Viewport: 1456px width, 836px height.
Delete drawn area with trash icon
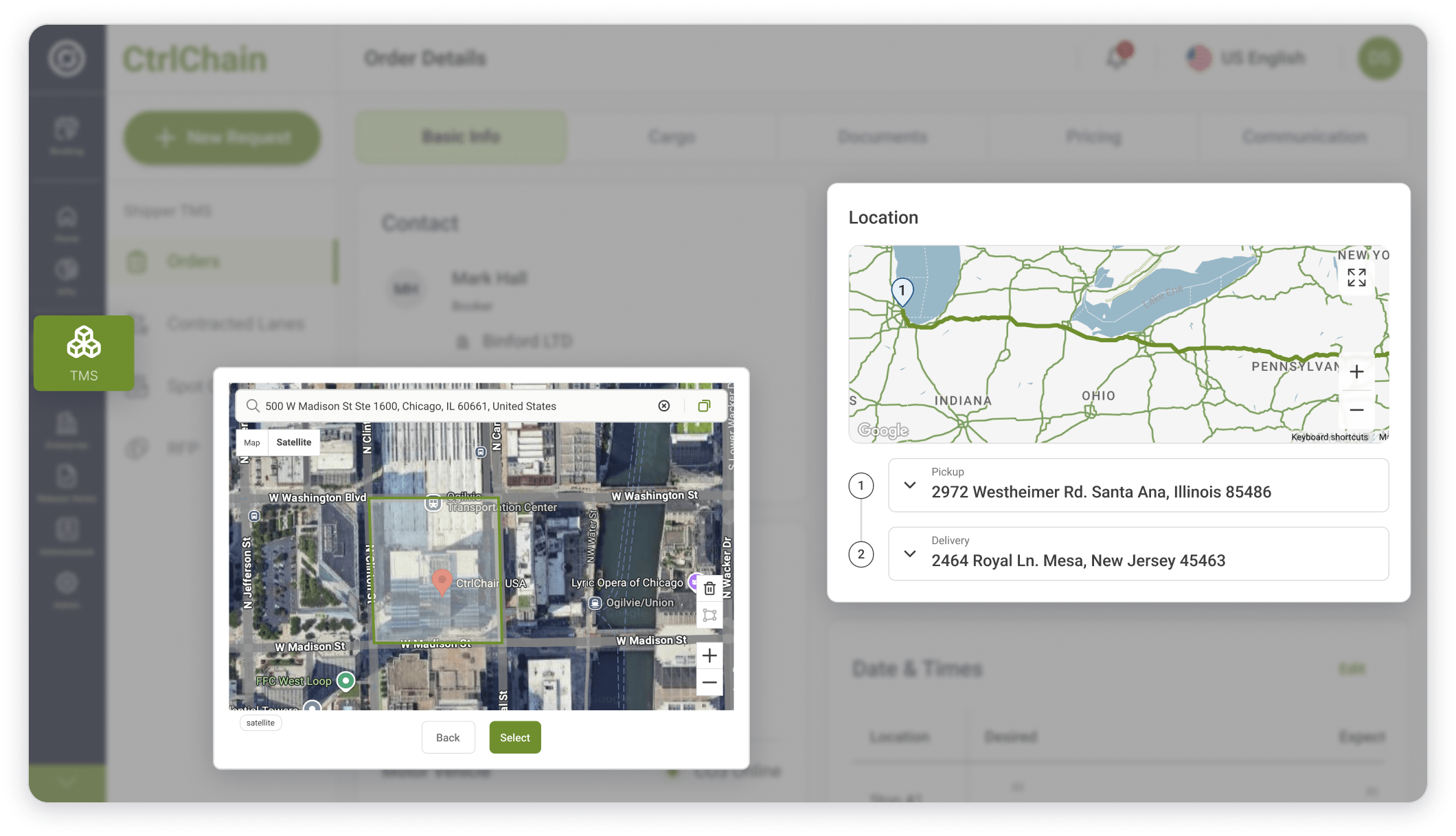pos(709,589)
